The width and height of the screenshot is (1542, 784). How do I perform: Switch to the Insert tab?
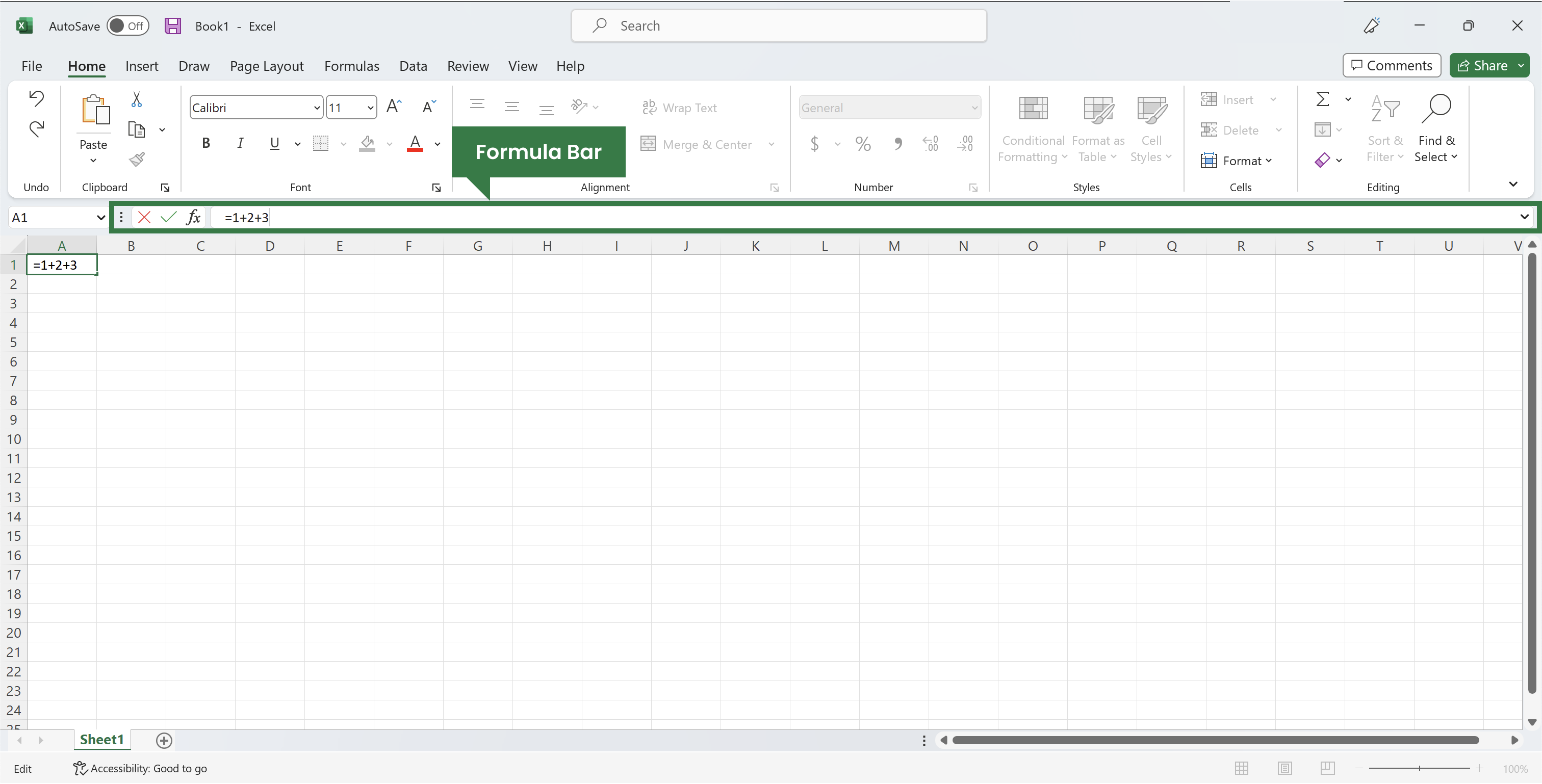pos(142,66)
